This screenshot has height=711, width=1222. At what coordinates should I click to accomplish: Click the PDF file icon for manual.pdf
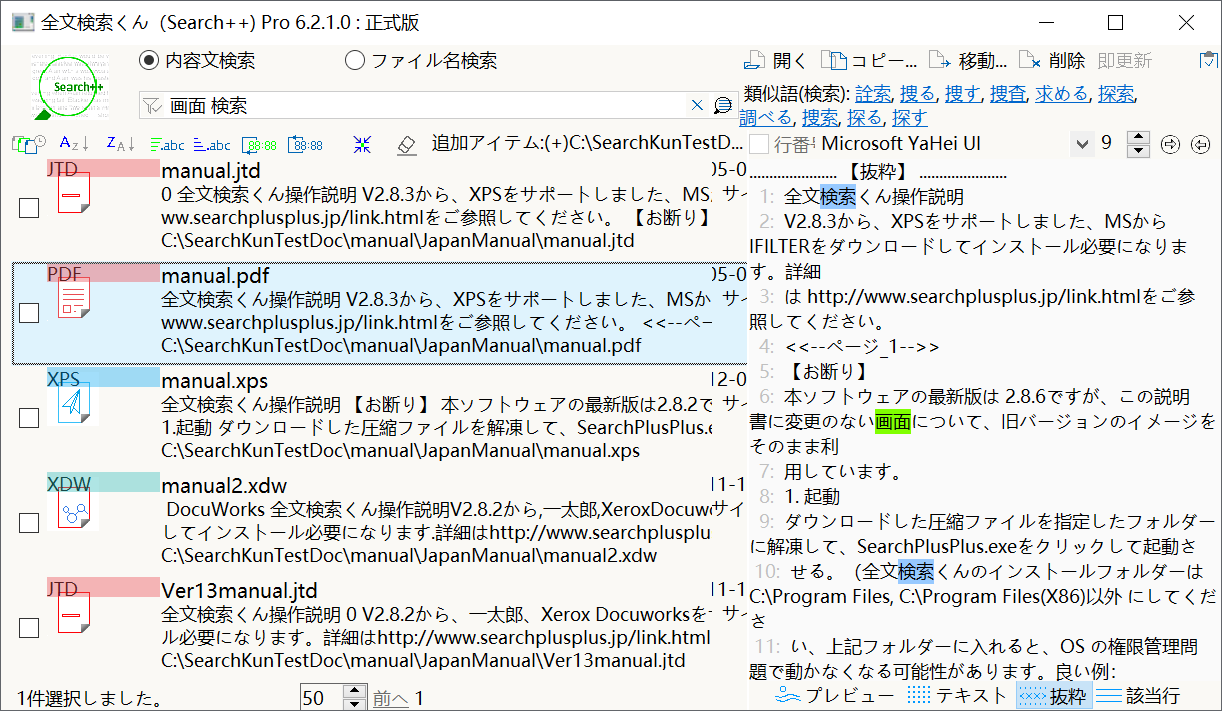(74, 300)
